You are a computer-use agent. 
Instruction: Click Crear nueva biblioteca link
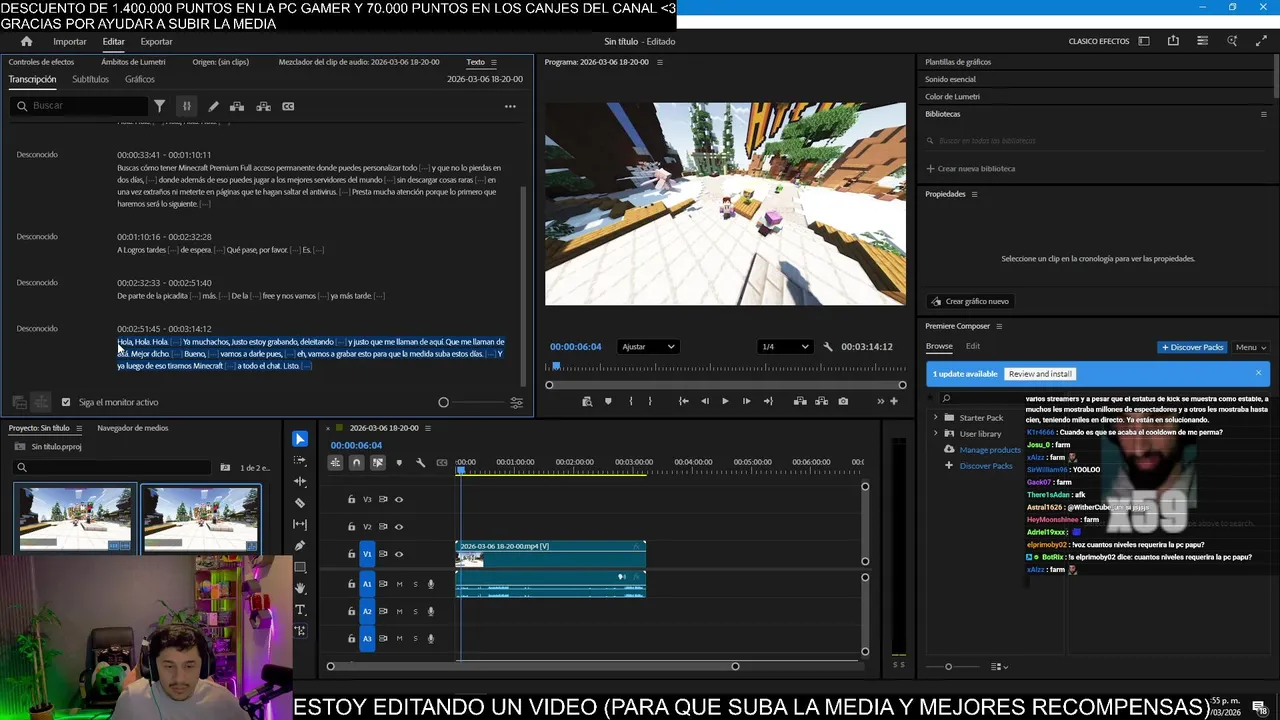click(970, 168)
